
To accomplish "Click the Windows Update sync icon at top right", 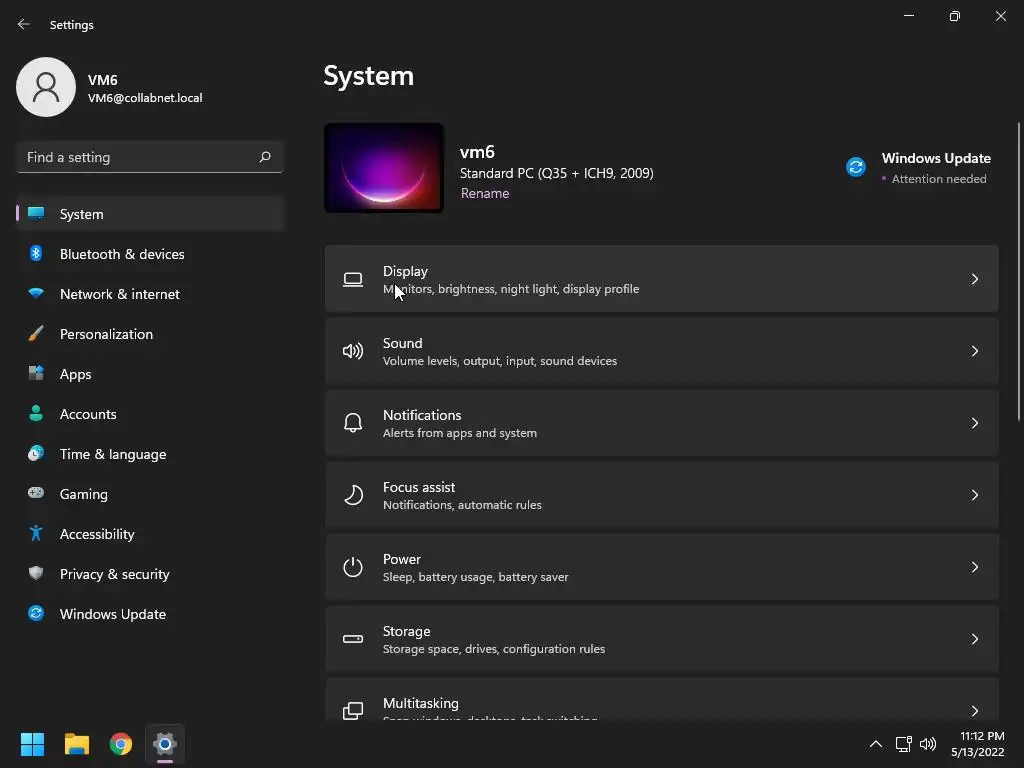I will click(856, 167).
